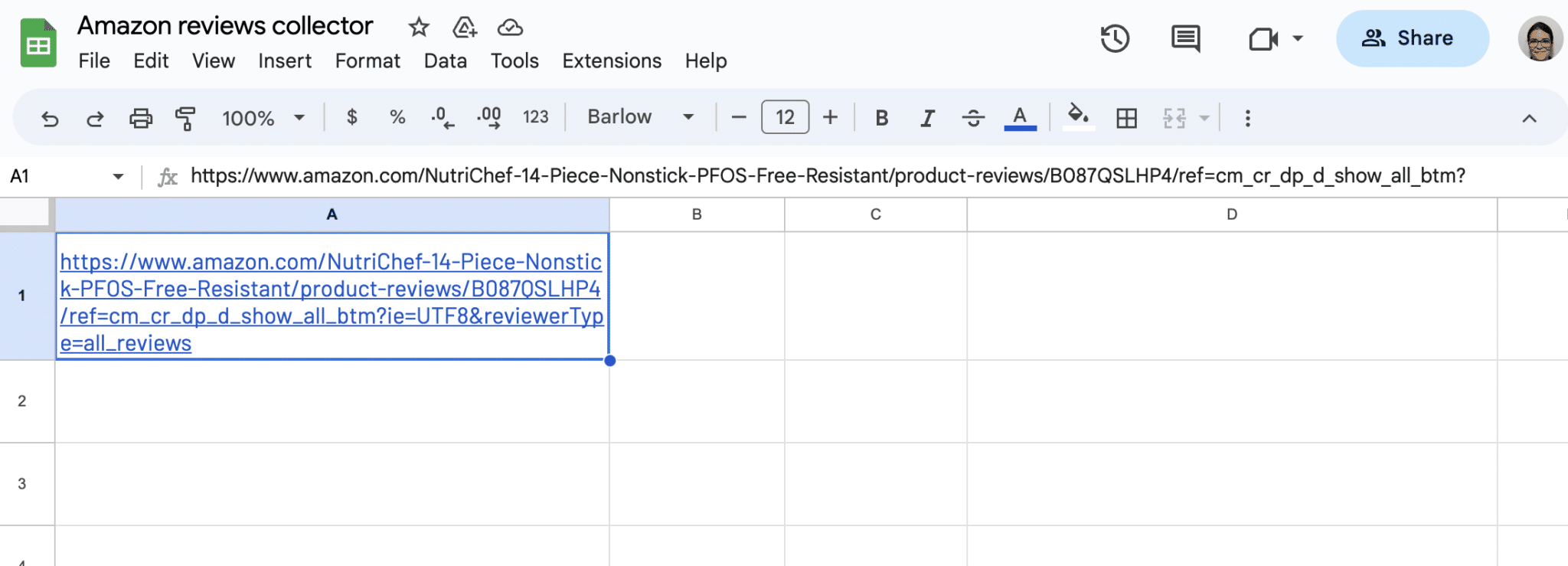Open the File menu
1568x566 pixels.
(x=94, y=61)
